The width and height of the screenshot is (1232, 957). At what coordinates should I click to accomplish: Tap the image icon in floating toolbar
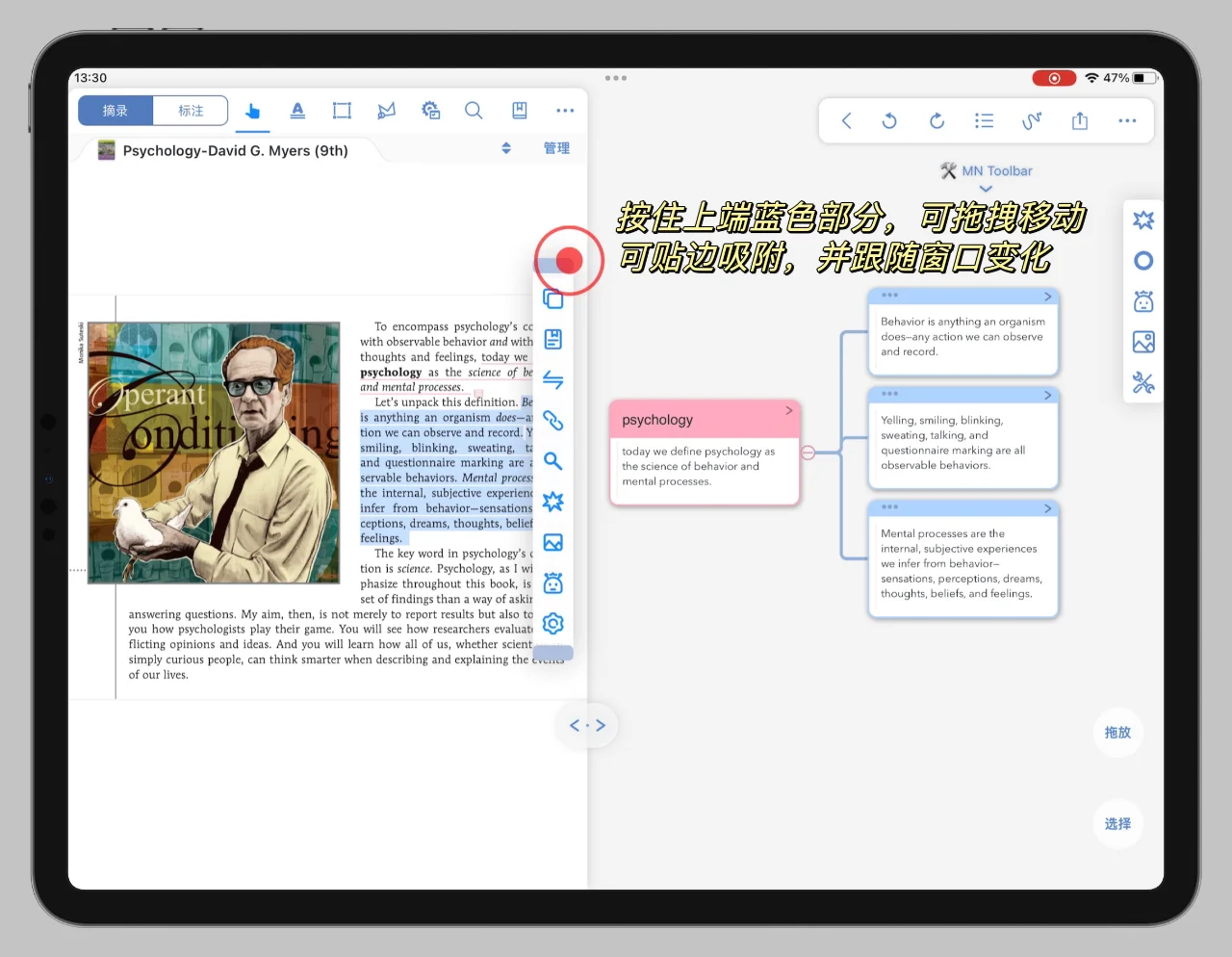click(x=553, y=543)
